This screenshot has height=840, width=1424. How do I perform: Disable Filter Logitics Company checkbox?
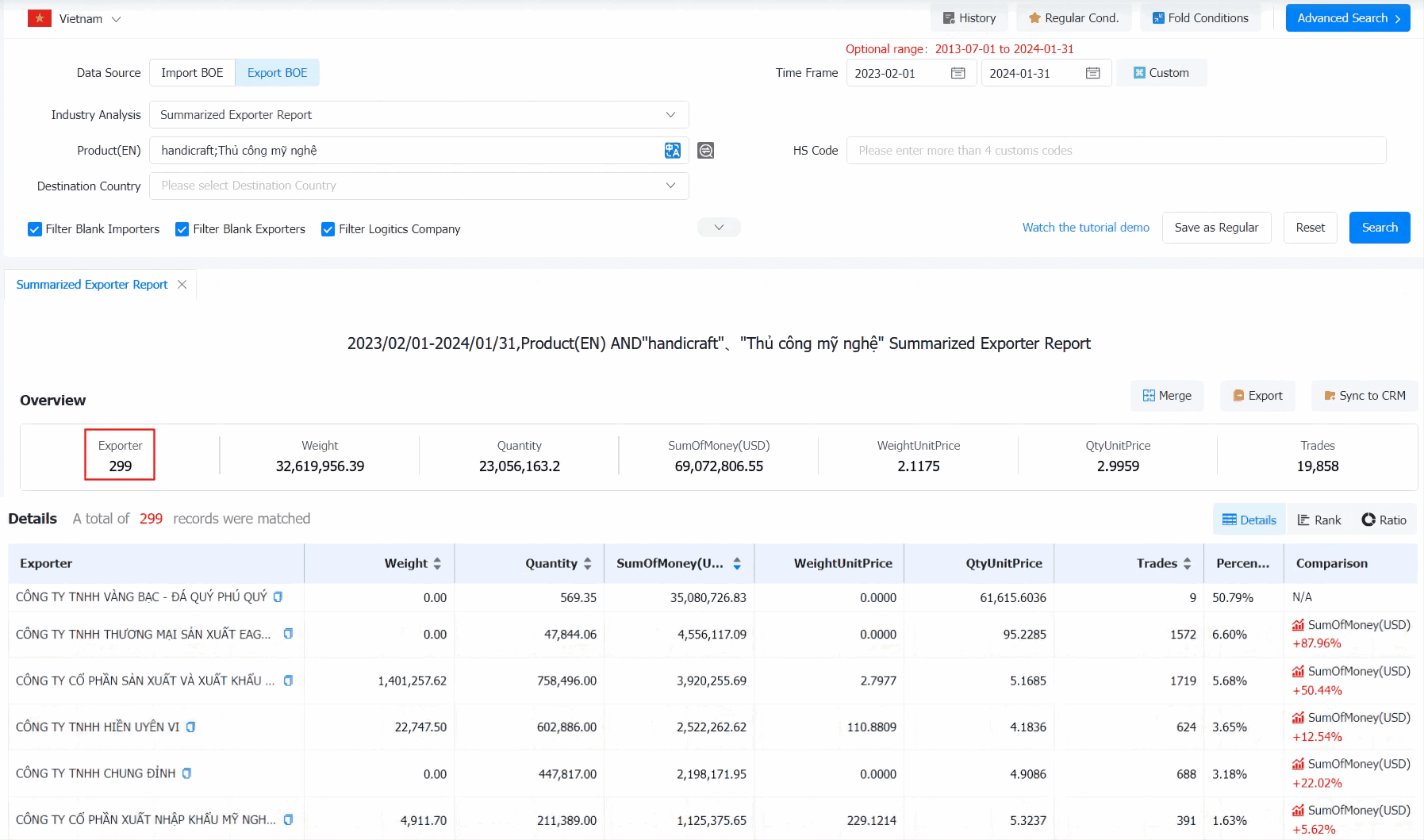click(x=328, y=229)
